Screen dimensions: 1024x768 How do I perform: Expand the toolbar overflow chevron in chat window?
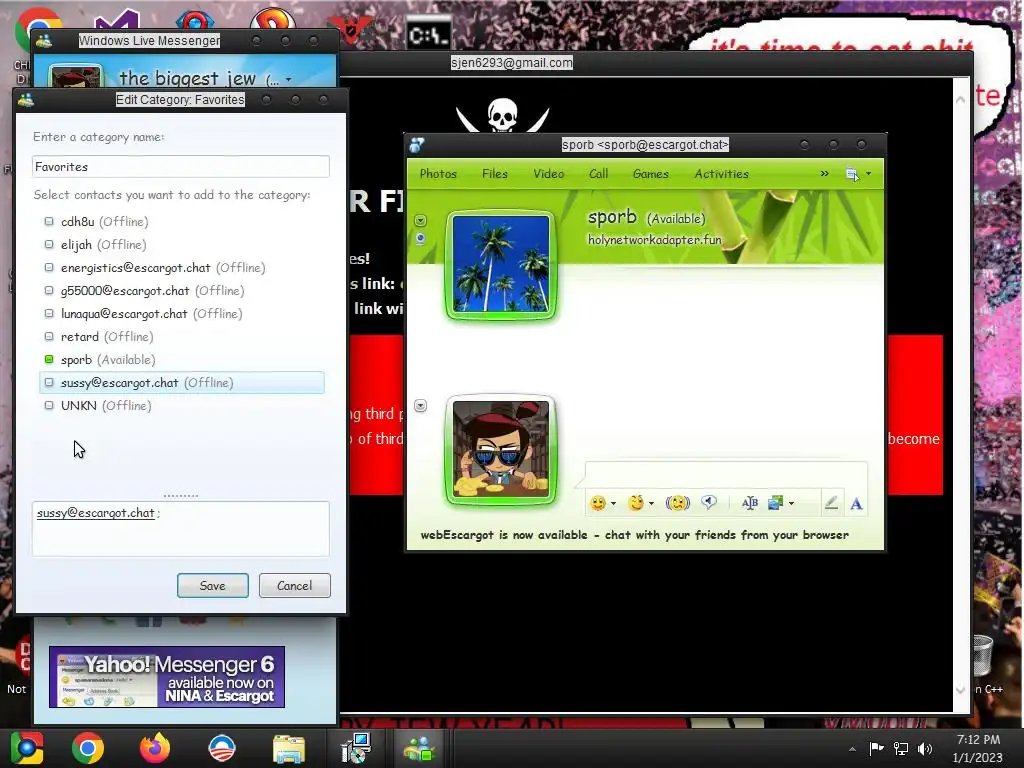825,174
